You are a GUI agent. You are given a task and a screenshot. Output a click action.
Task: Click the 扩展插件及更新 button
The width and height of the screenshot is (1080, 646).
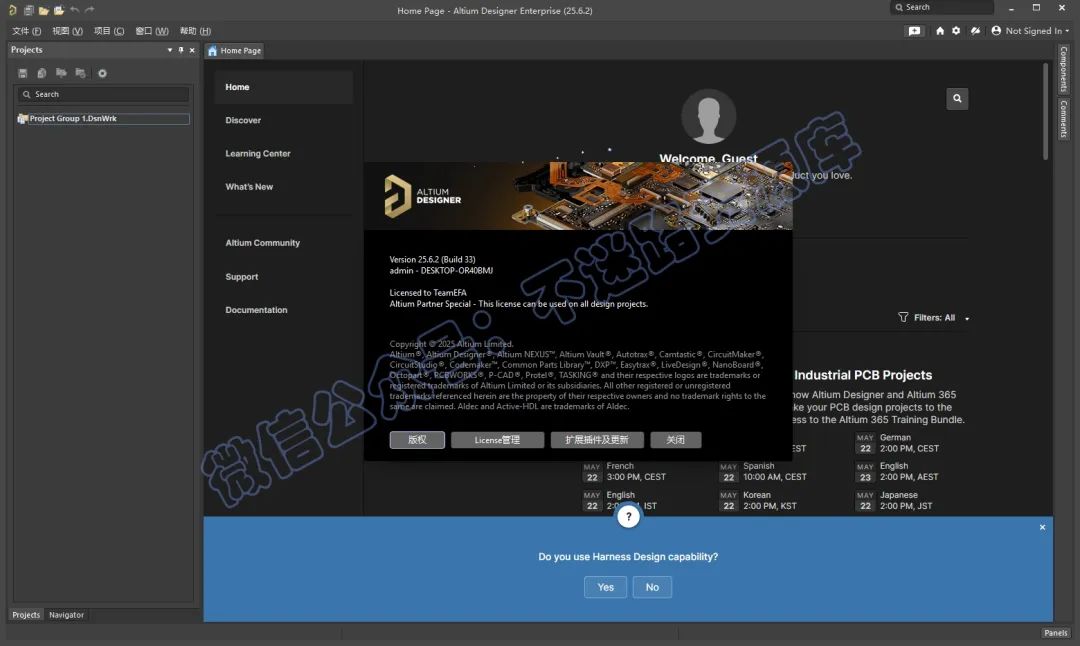[597, 439]
